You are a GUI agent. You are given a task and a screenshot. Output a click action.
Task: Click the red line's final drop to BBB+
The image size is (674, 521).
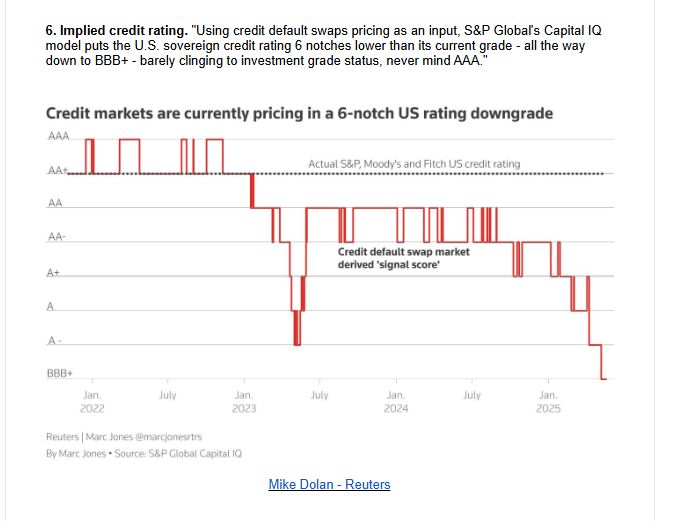(x=601, y=362)
